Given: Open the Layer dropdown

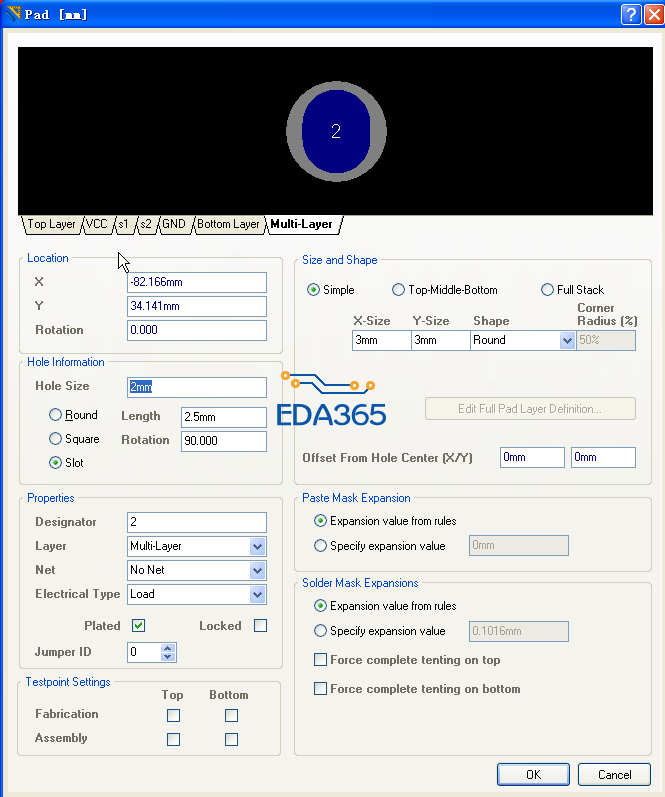Looking at the screenshot, I should click(x=257, y=546).
